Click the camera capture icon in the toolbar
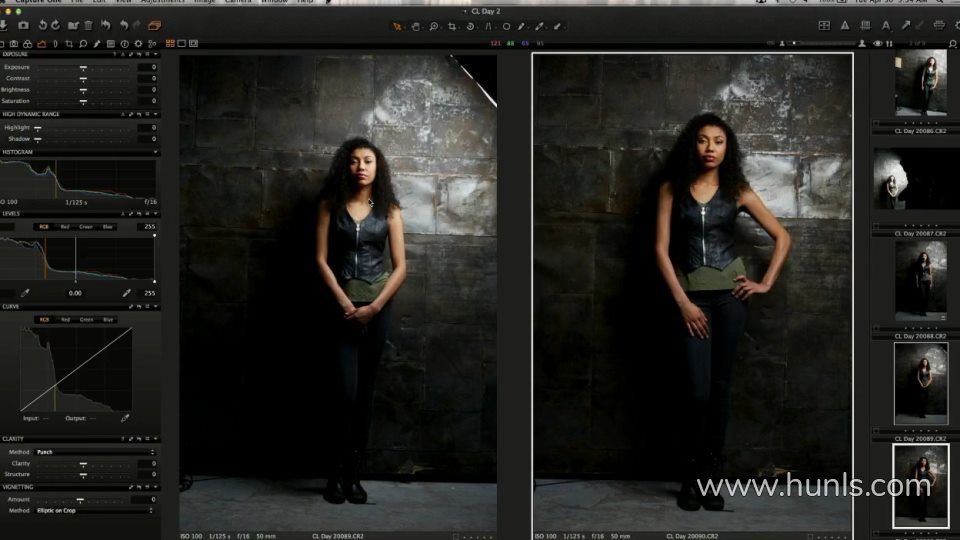The width and height of the screenshot is (960, 540). 23,25
